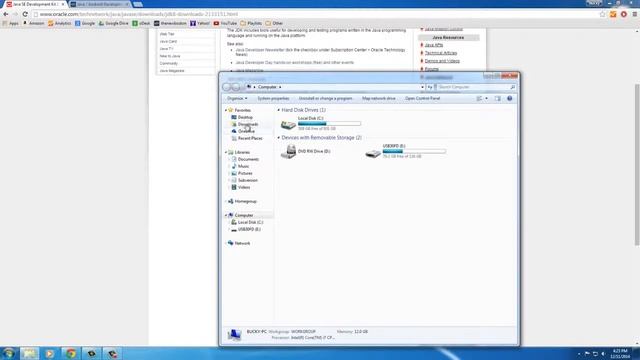The image size is (640, 360).
Task: Open Windows Start button
Action: (x=9, y=353)
